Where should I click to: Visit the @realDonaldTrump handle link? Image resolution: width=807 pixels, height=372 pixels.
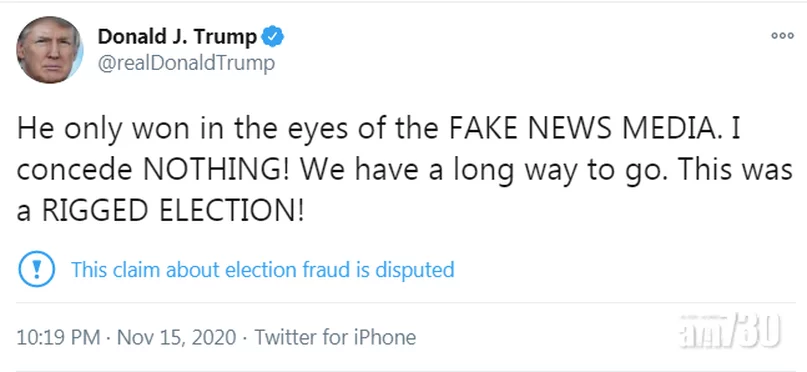(x=186, y=64)
